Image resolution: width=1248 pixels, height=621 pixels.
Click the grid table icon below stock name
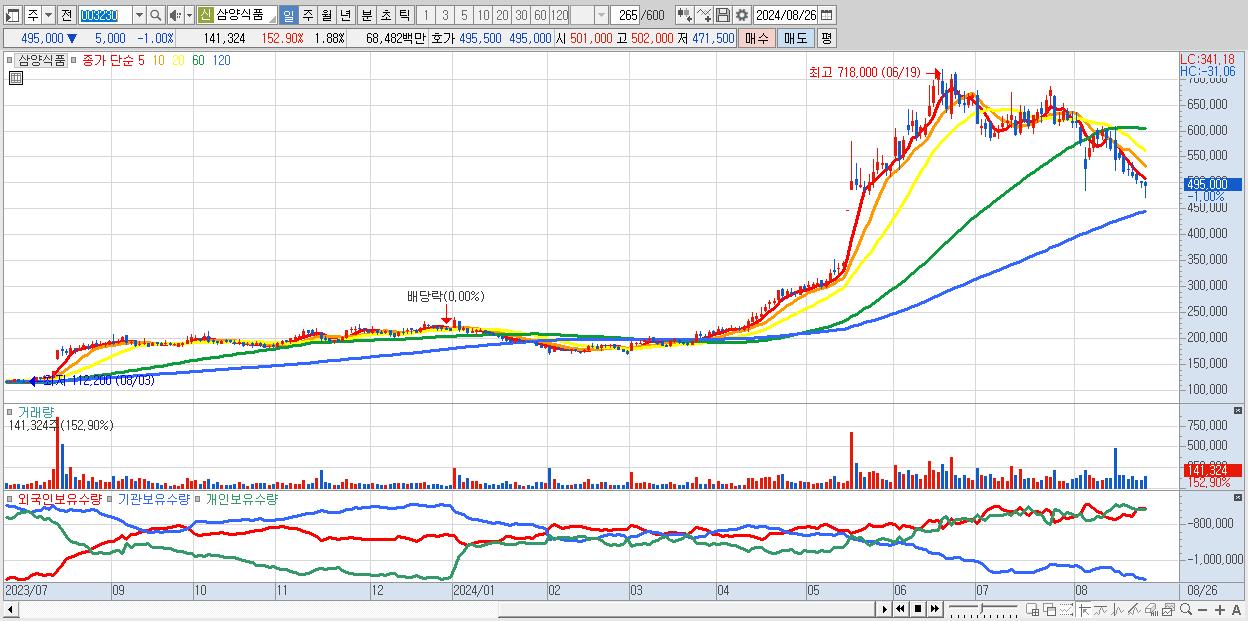click(x=16, y=79)
